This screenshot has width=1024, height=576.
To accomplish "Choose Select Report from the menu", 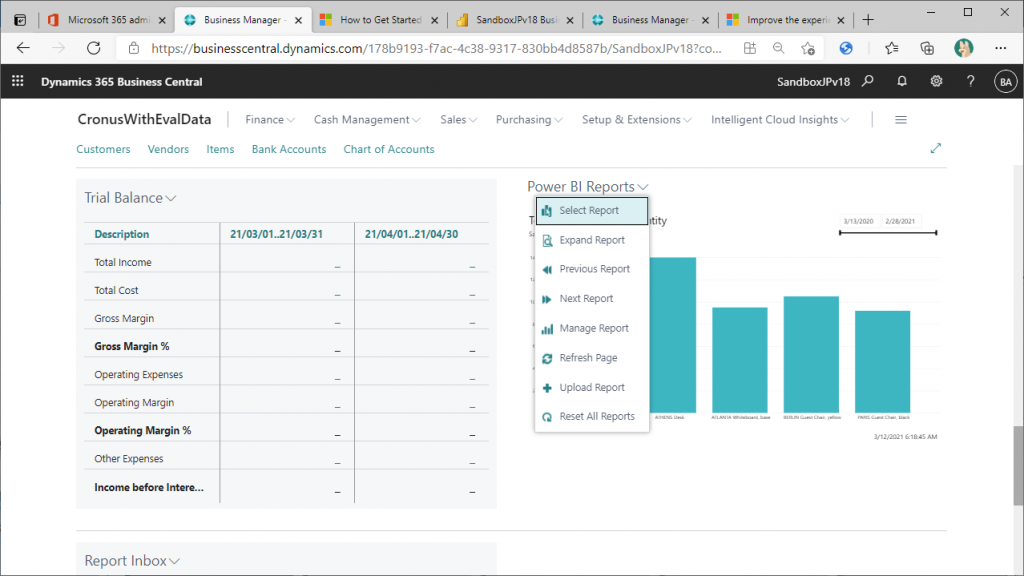I will point(592,210).
